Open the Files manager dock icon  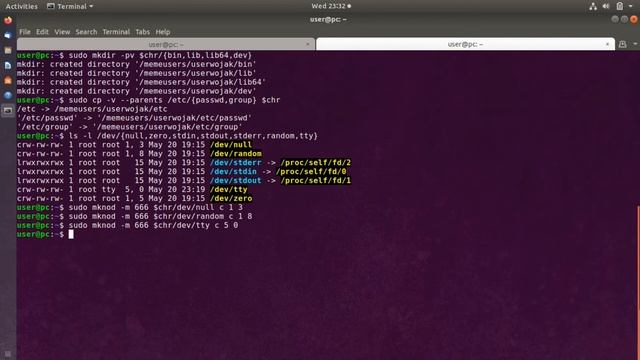click(8, 50)
